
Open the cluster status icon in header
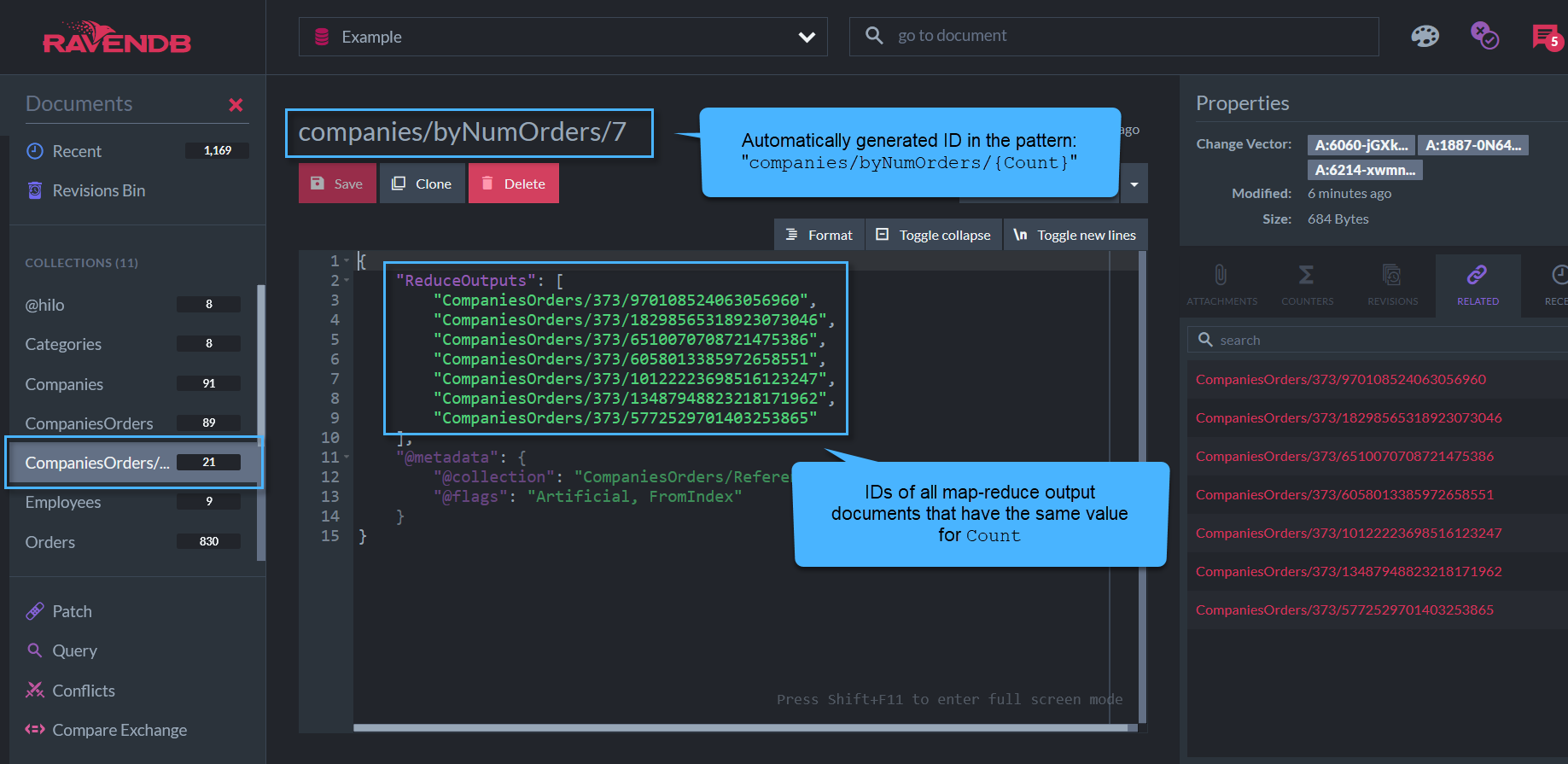coord(1484,36)
